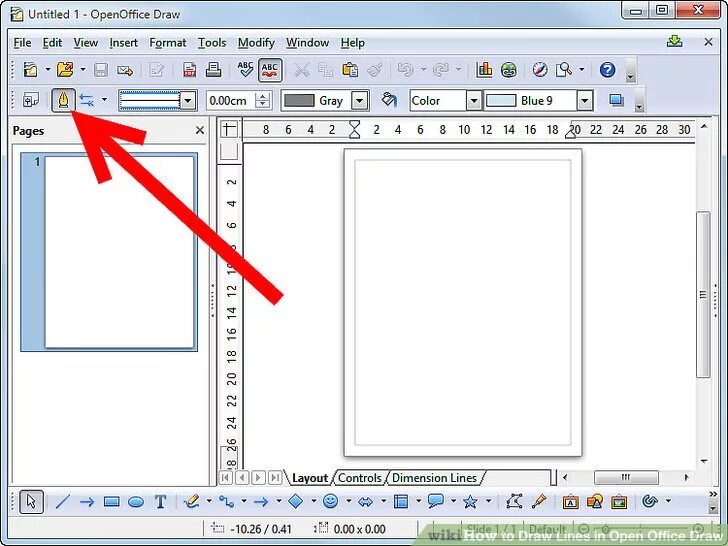Click the Zoom magnifier icon
This screenshot has height=546, width=728.
[x=564, y=70]
